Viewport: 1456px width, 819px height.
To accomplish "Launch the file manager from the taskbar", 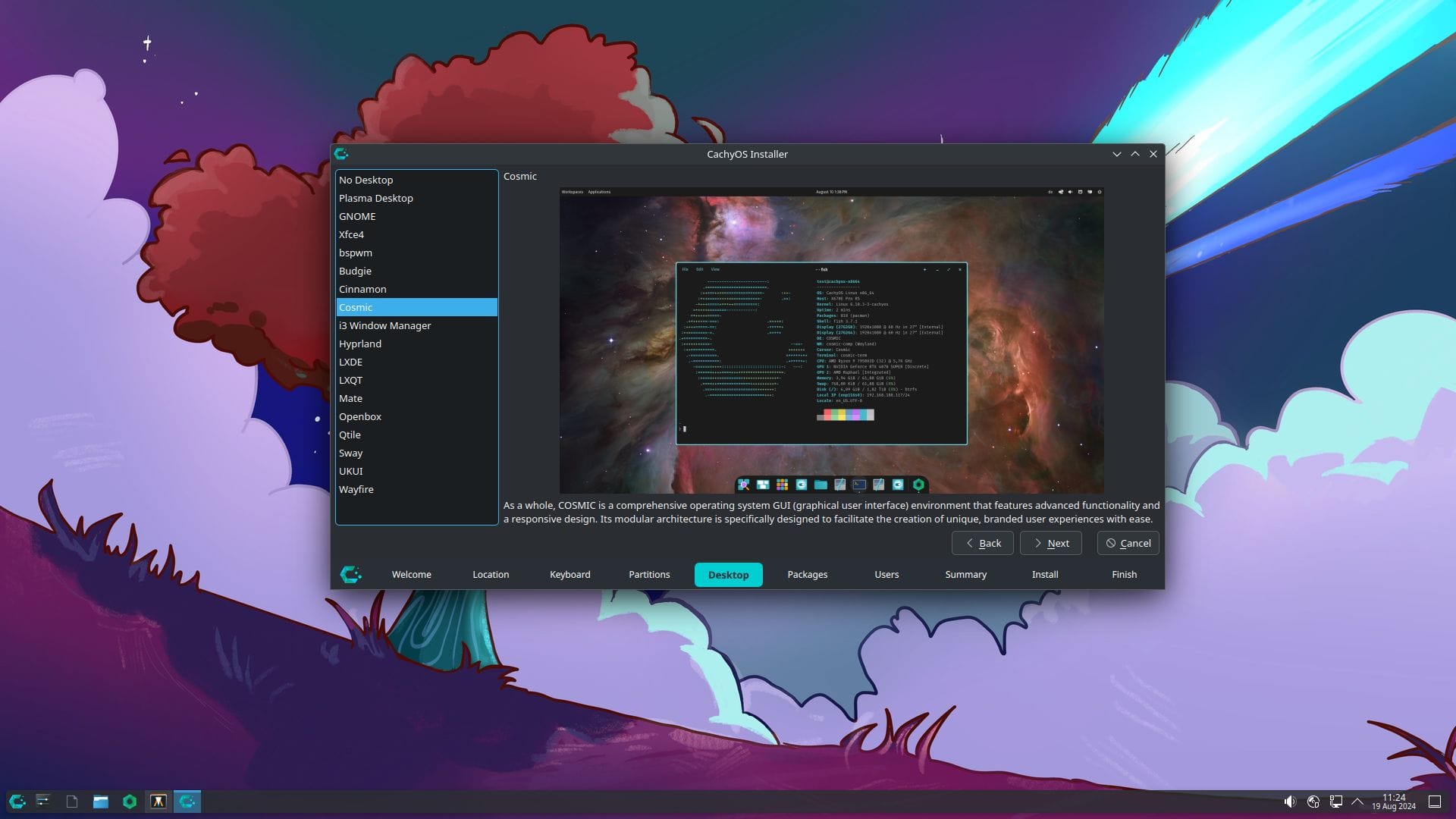I will click(101, 802).
